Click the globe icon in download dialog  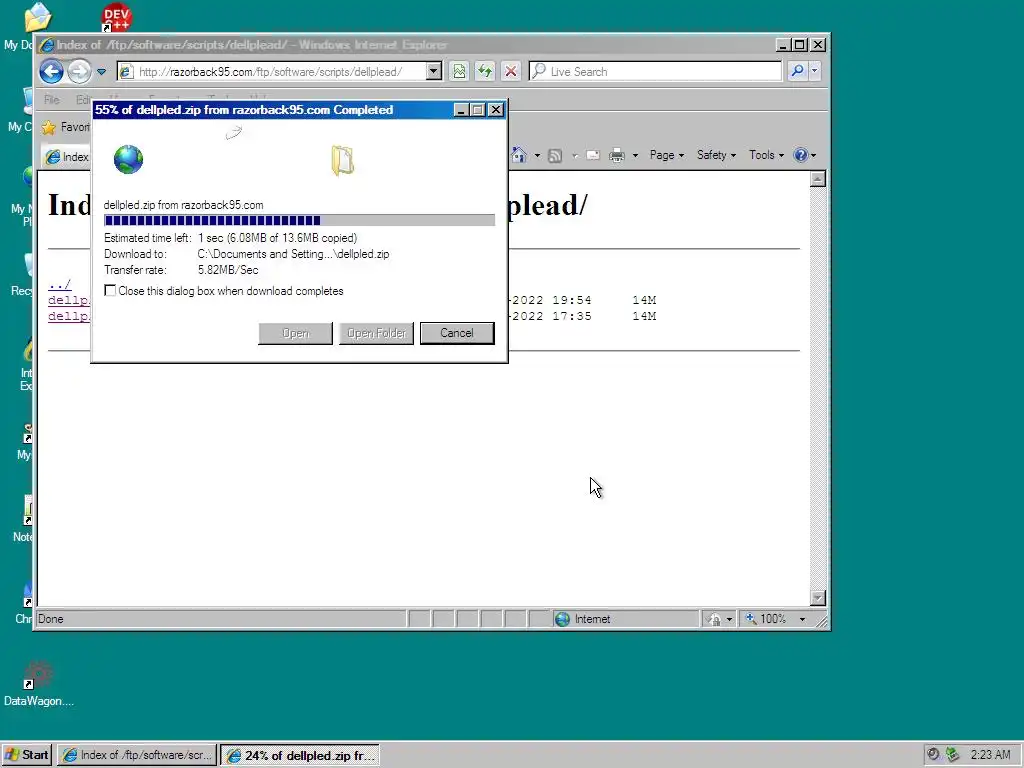pyautogui.click(x=128, y=159)
